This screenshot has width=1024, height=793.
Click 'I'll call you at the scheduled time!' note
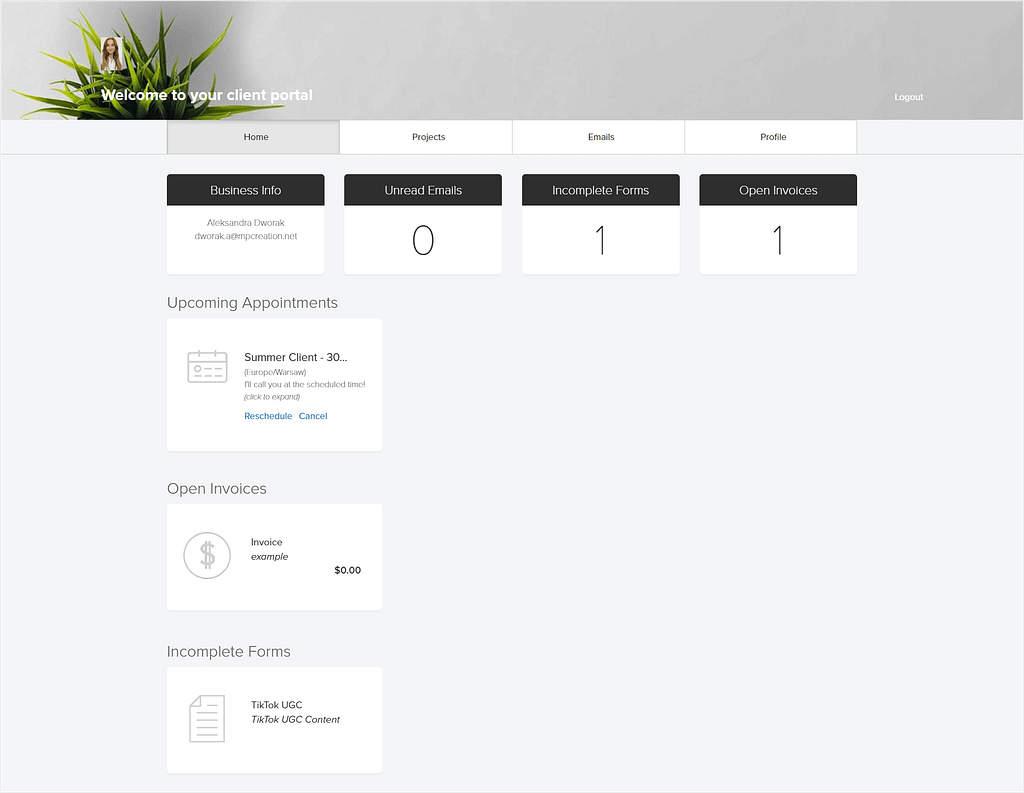[x=304, y=384]
